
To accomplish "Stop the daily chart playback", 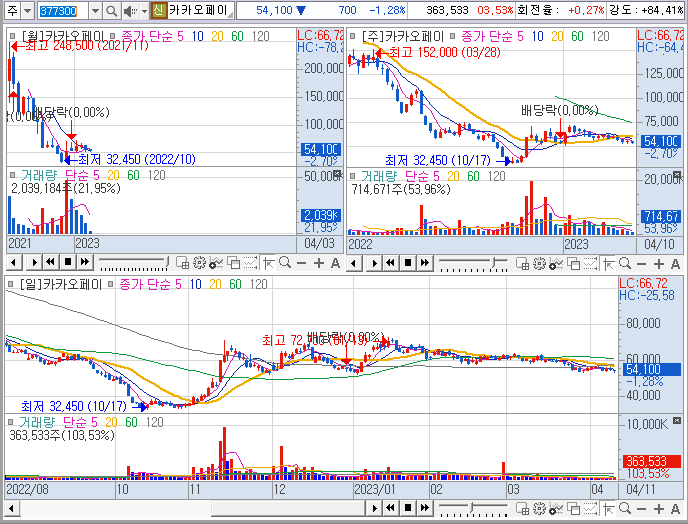I will [408, 508].
